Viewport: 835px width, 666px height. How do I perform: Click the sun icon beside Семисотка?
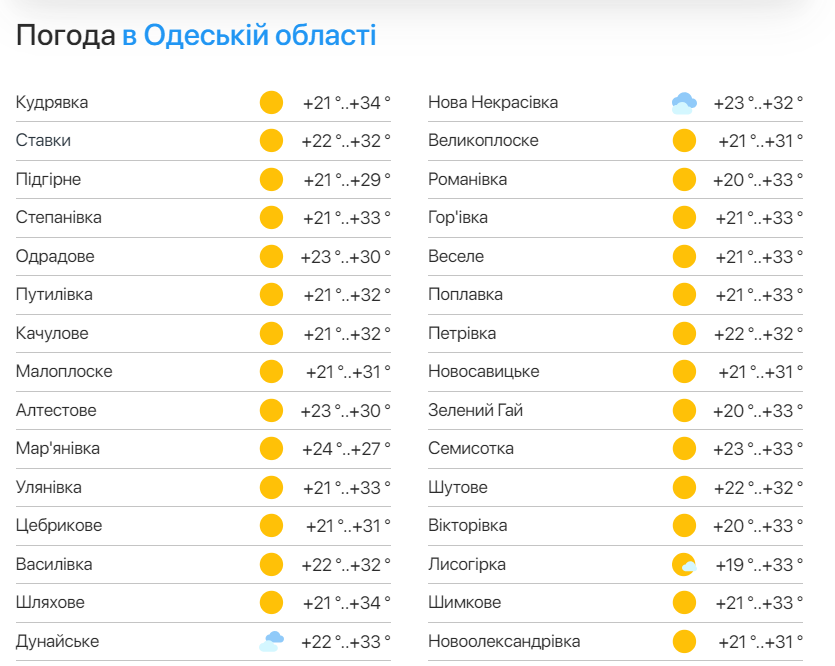[x=684, y=449]
